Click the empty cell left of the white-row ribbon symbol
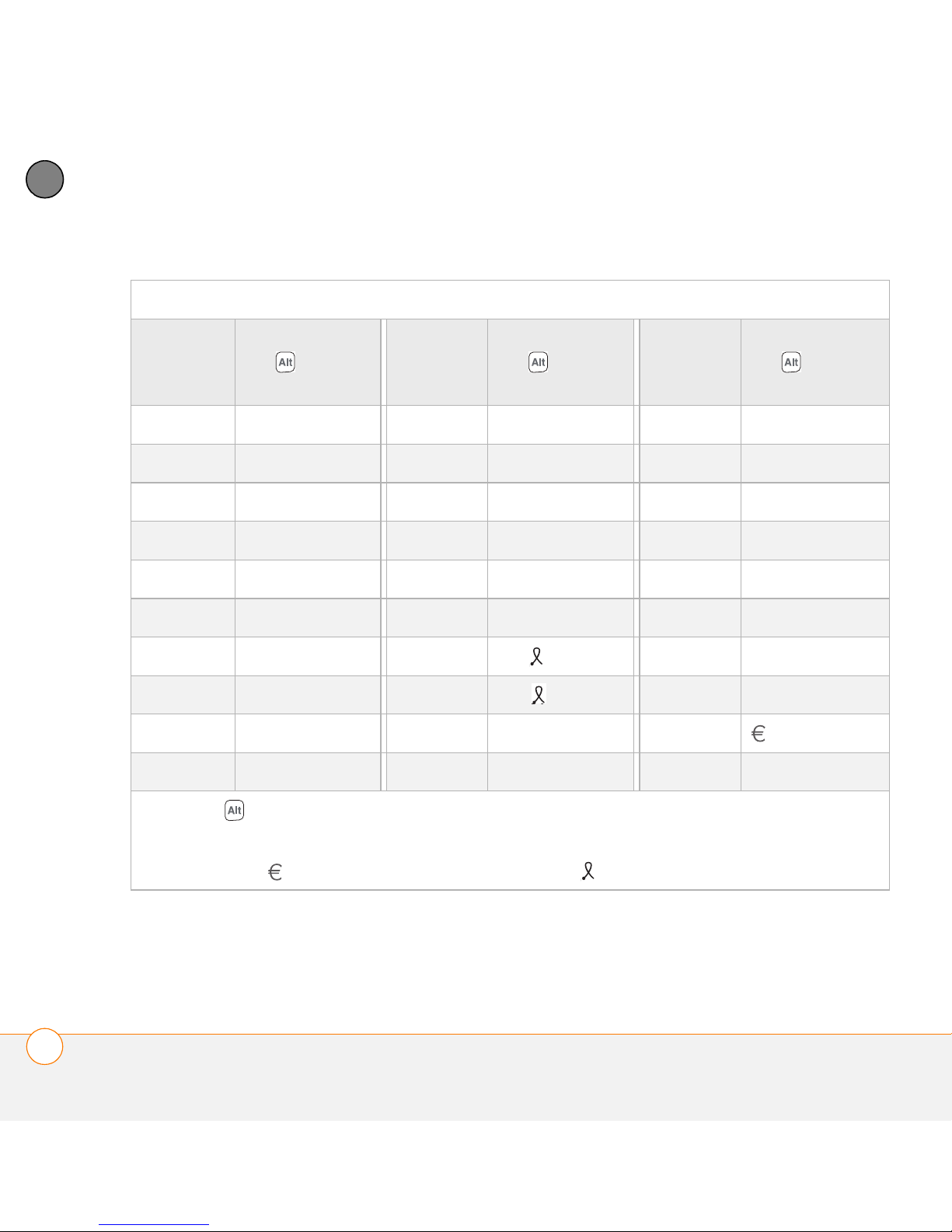Image resolution: width=952 pixels, height=1232 pixels. (x=437, y=657)
